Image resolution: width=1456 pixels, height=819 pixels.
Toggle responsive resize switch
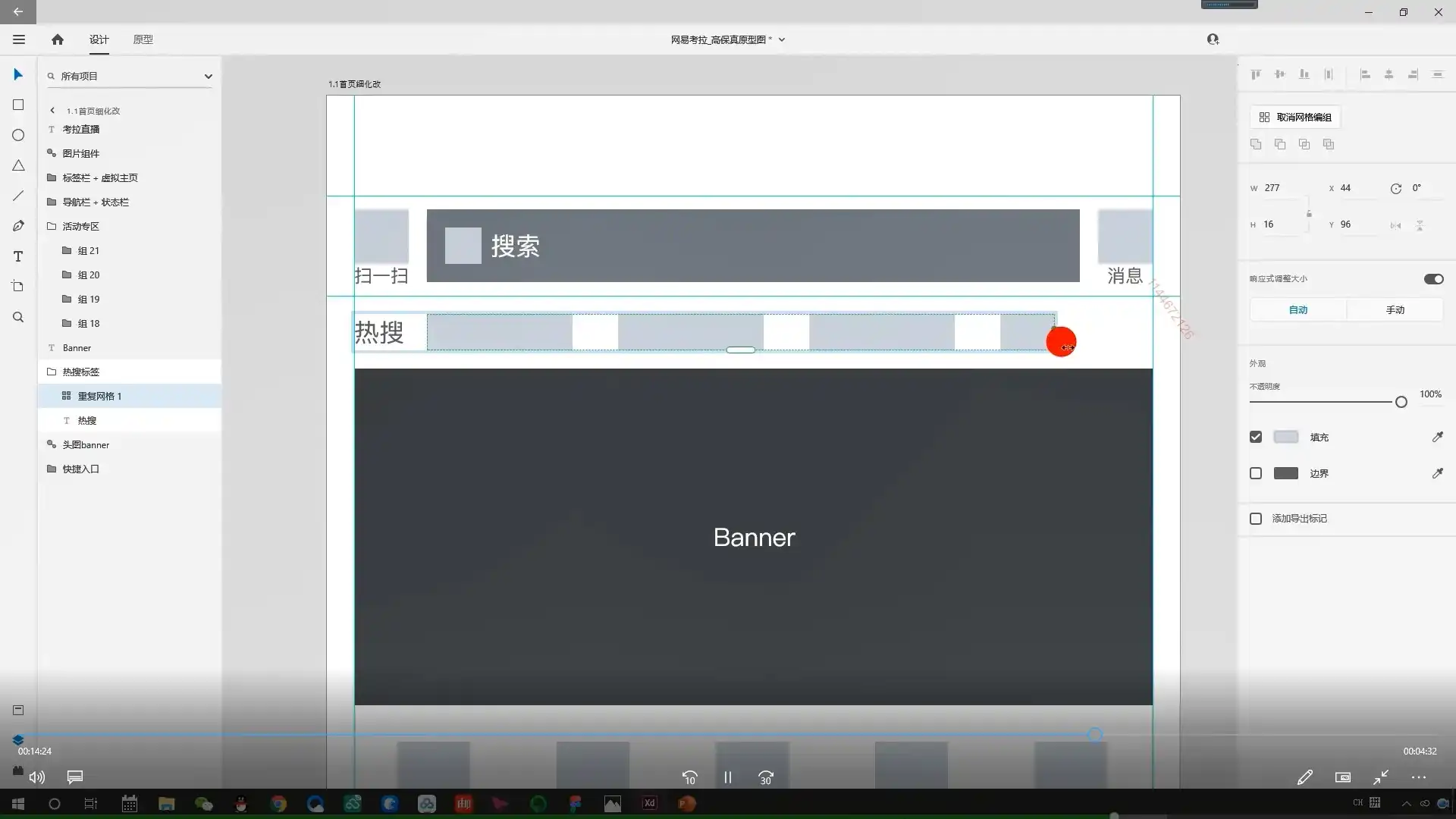pyautogui.click(x=1433, y=279)
